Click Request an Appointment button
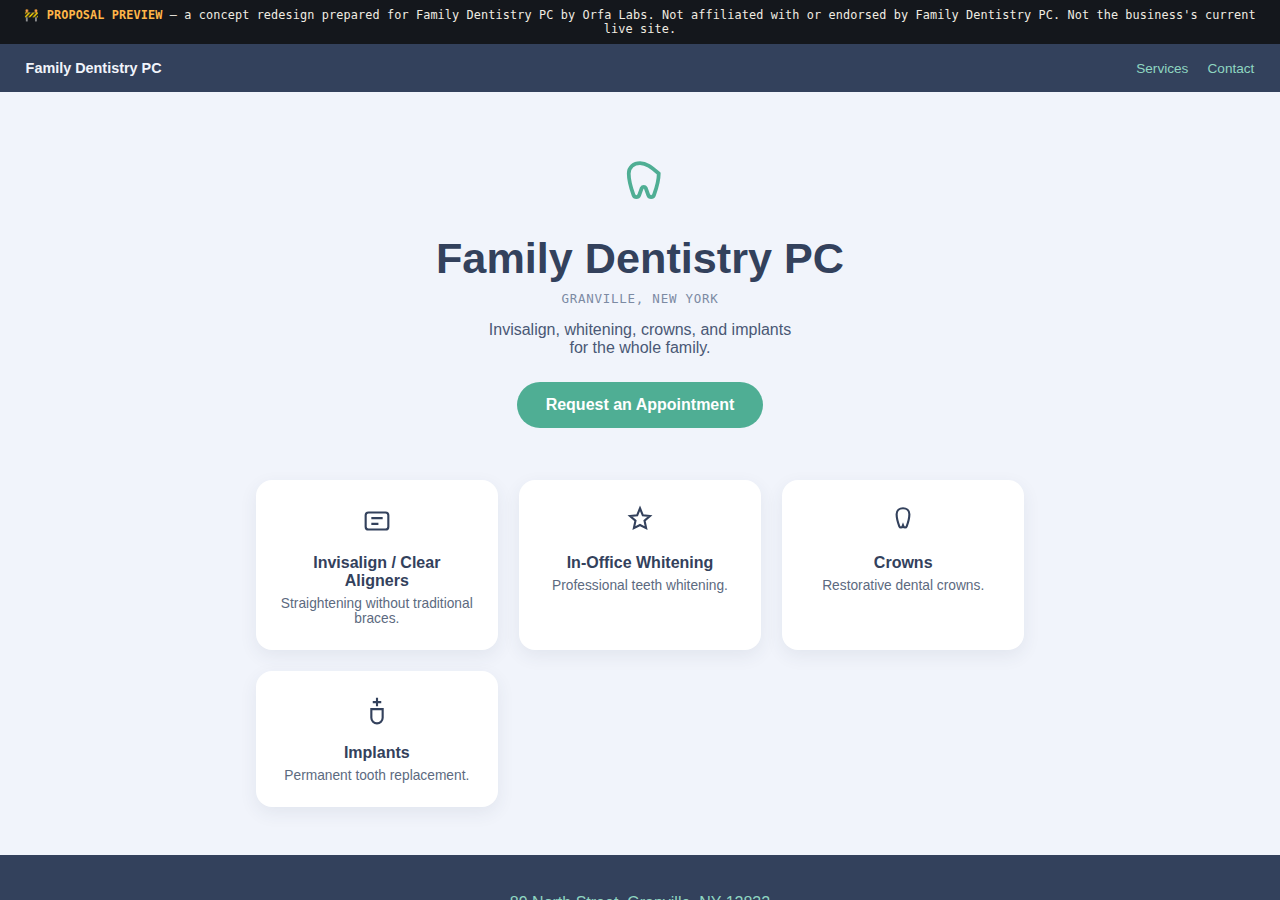Screen dimensions: 1280x900 tap(640, 405)
